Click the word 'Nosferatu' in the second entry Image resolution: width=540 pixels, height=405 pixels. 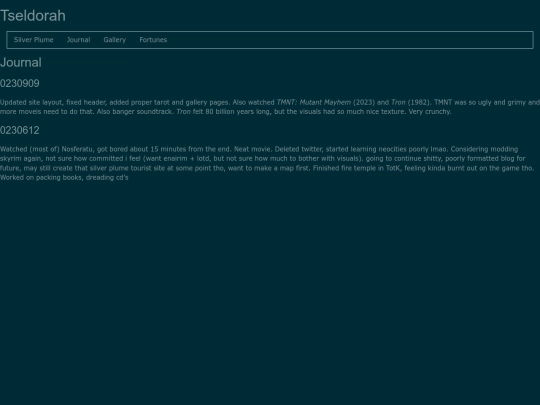coord(77,149)
